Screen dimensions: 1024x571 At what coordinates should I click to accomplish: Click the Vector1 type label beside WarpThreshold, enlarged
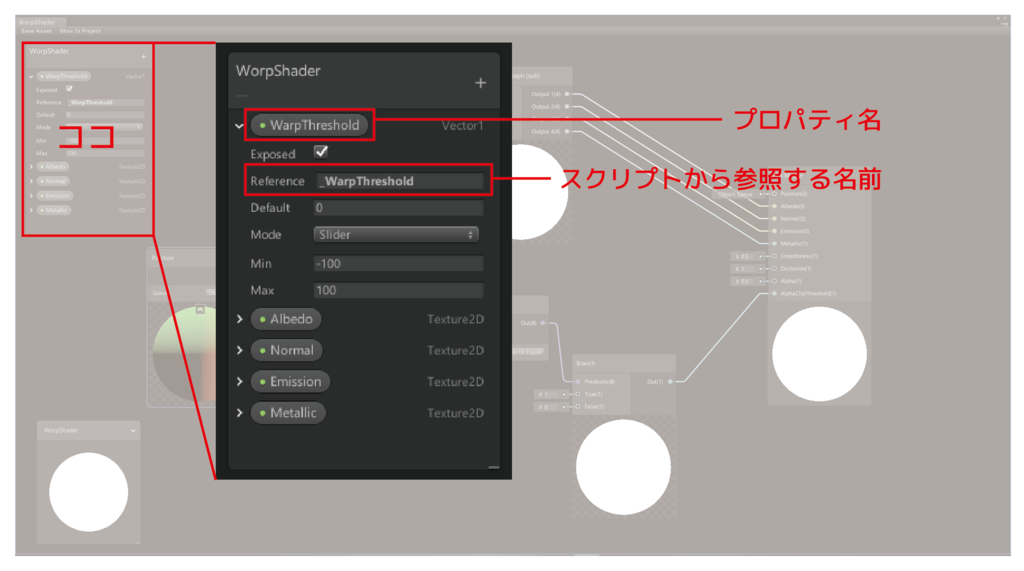tap(462, 125)
